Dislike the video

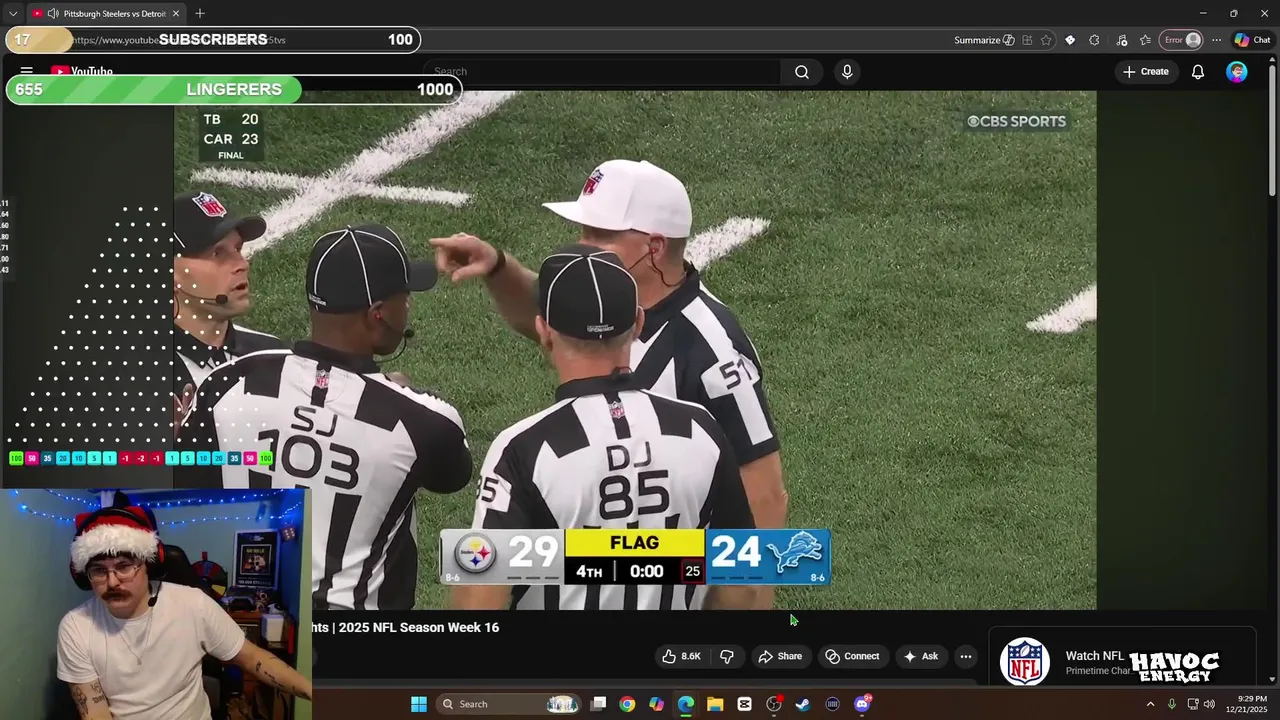point(727,656)
